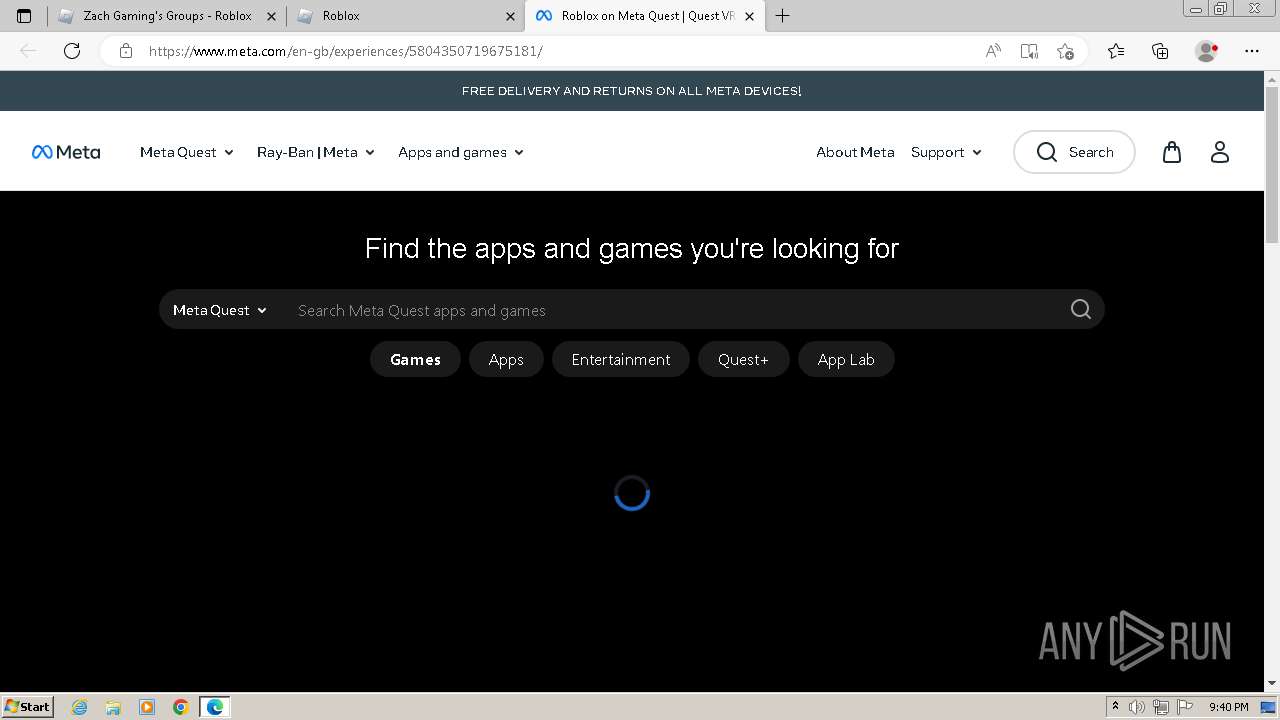
Task: Expand the Ray-Ban | Meta menu
Action: (316, 152)
